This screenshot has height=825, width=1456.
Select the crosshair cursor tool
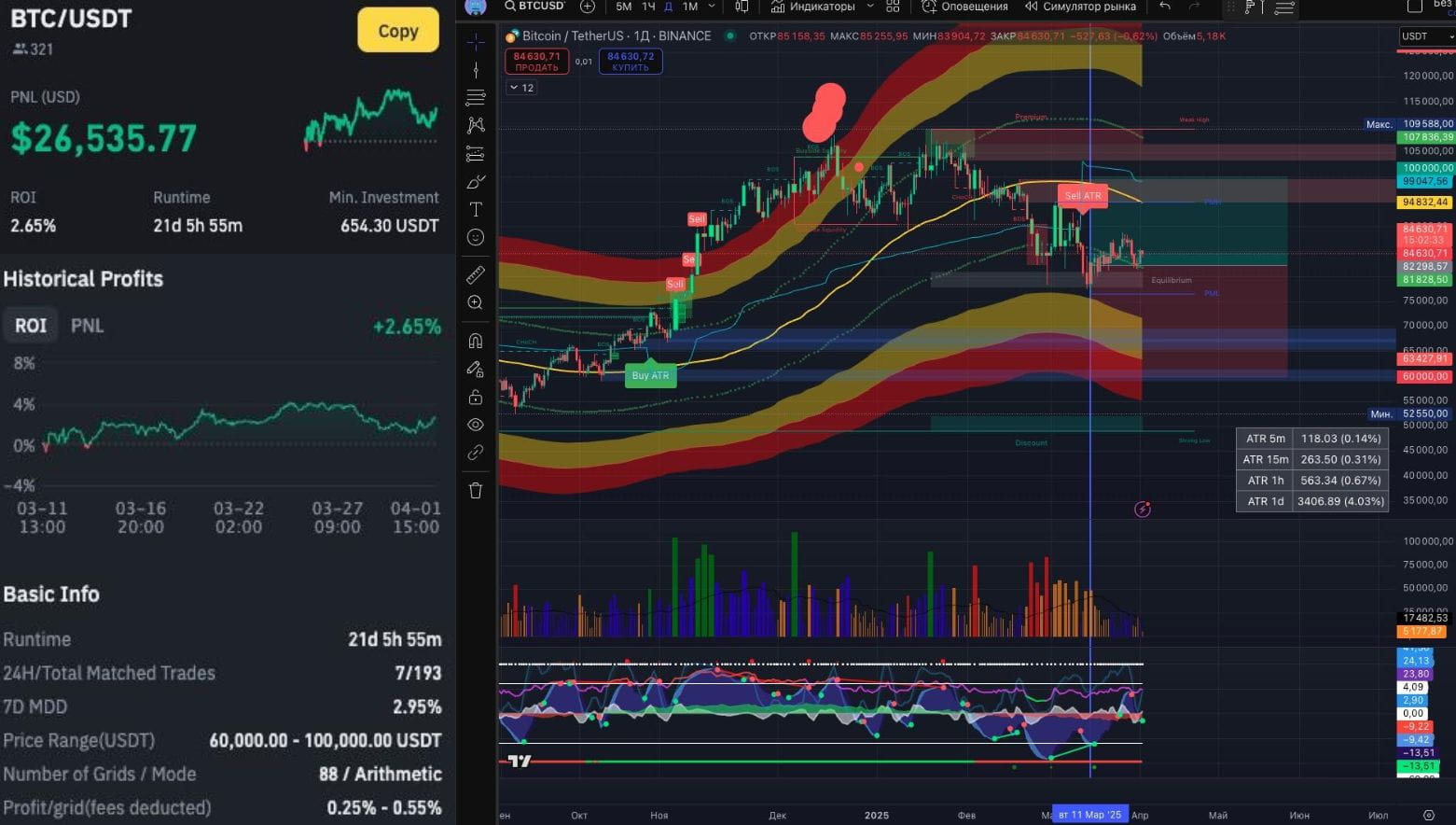pos(476,42)
